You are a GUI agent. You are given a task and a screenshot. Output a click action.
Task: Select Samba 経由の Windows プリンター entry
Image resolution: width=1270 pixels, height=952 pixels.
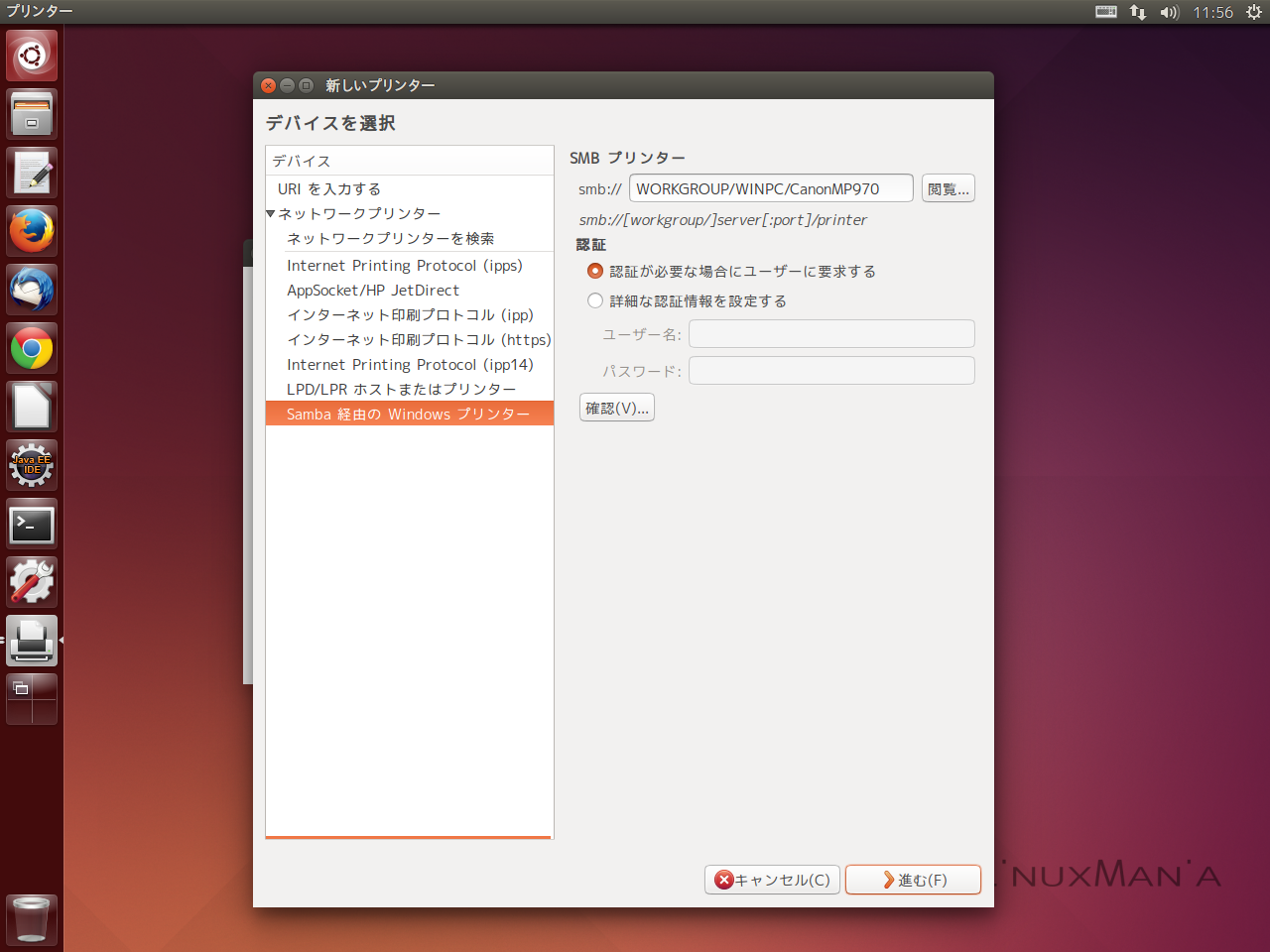point(410,414)
